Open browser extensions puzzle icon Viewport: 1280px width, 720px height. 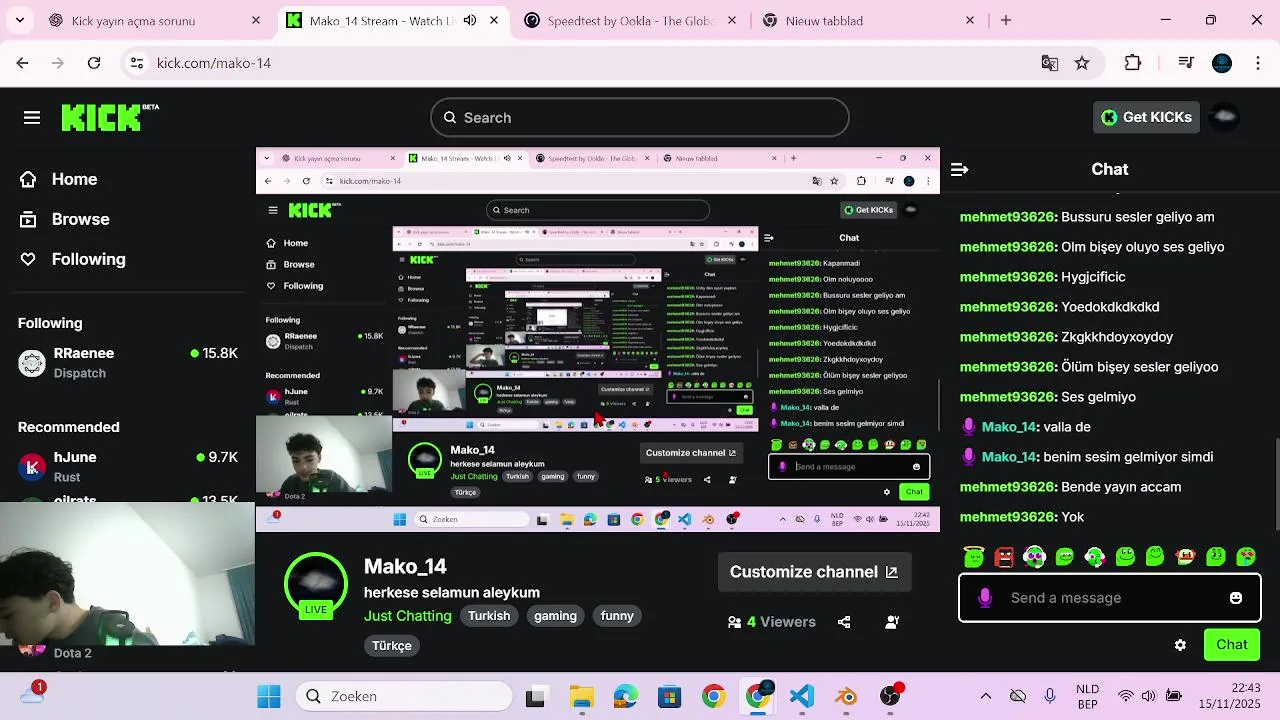[1133, 63]
